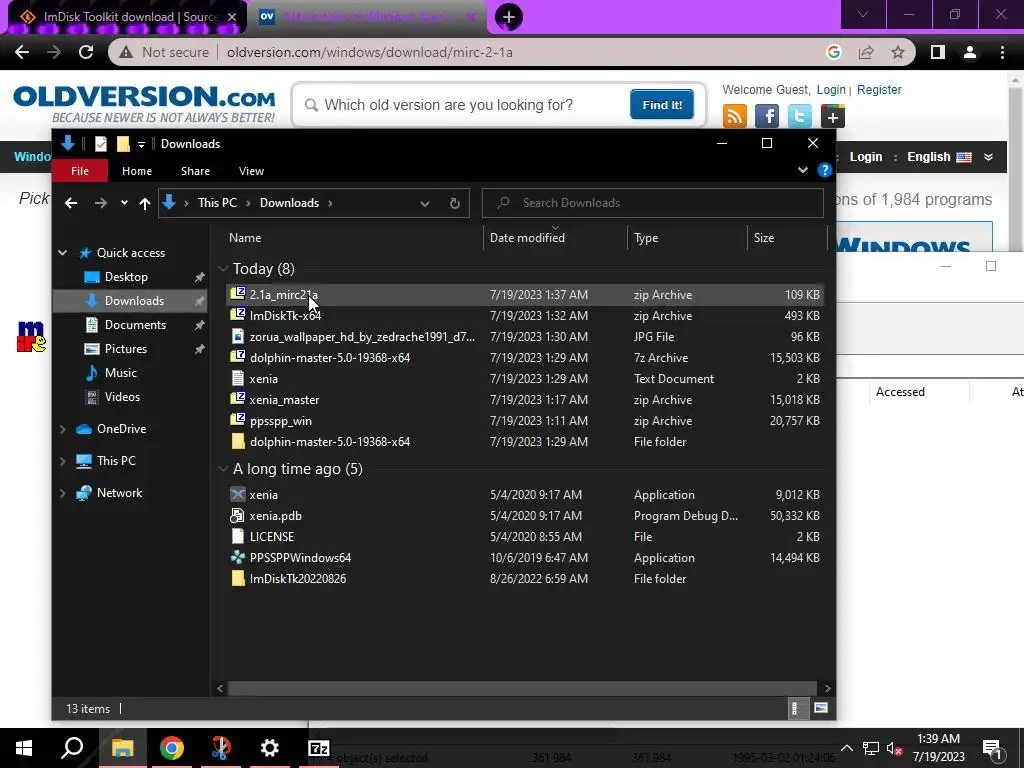This screenshot has height=768, width=1024.
Task: Click the horizontal scrollbar in Explorer
Action: point(521,688)
